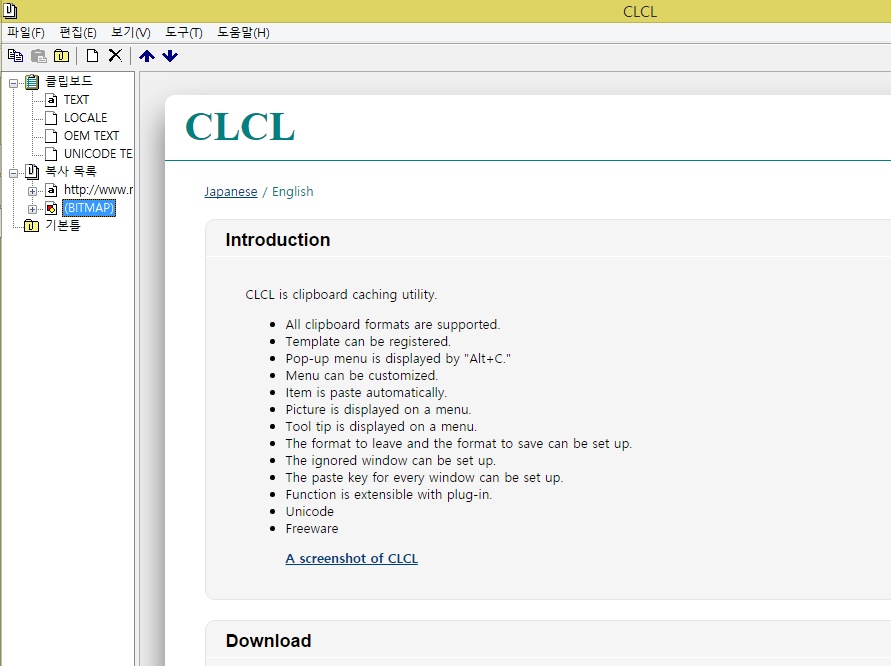Open the 편집(E) menu
This screenshot has height=666, width=891.
[78, 32]
